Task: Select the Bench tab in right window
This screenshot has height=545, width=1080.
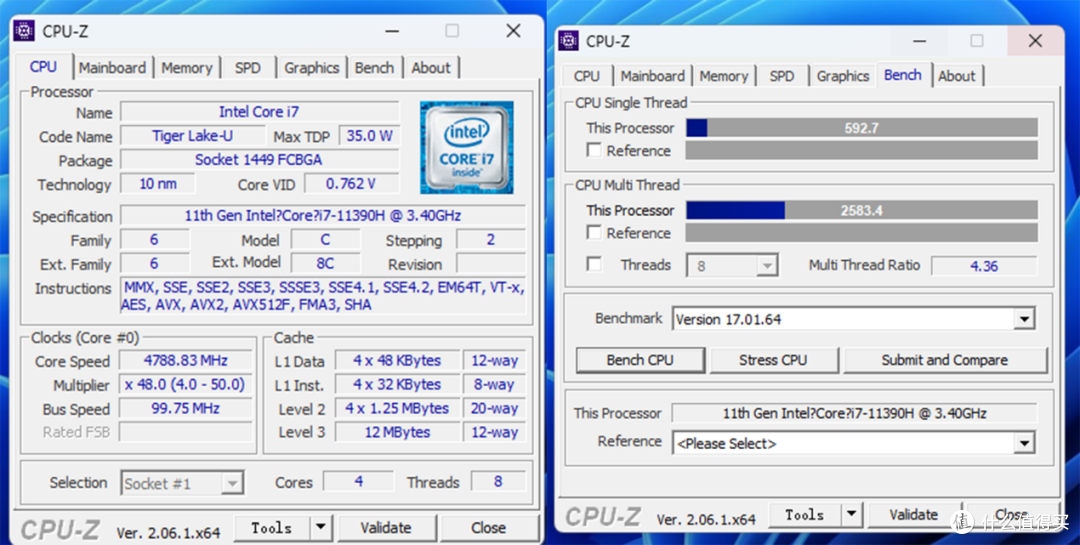Action: 903,74
